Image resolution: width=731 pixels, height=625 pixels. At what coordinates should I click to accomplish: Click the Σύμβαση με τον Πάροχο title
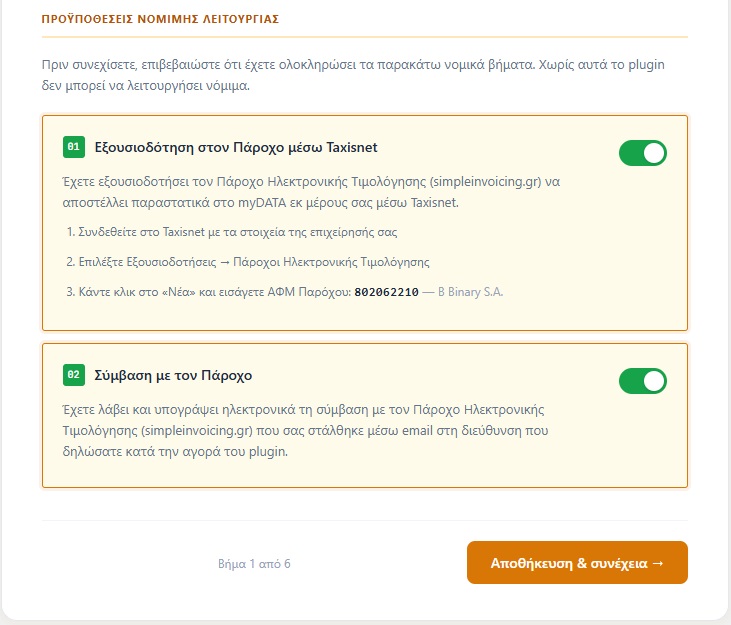[x=173, y=375]
